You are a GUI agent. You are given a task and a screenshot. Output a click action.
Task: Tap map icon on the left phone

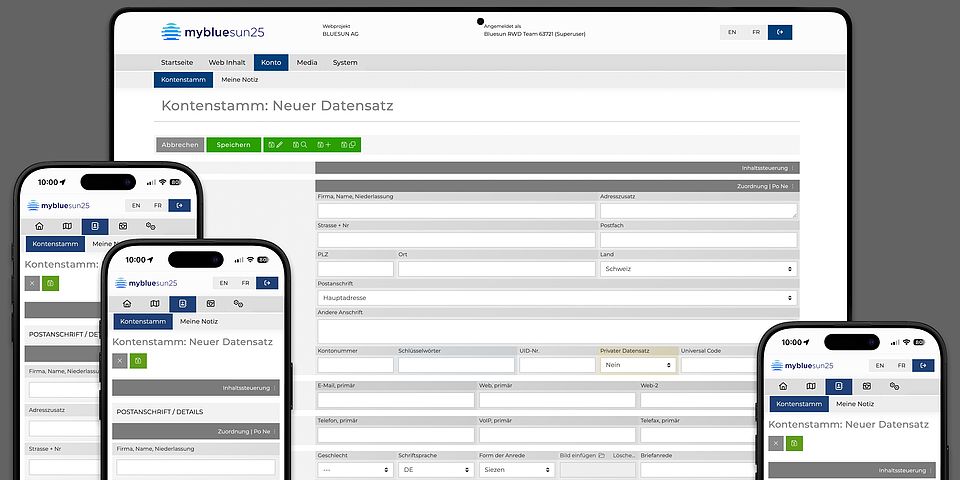[67, 226]
